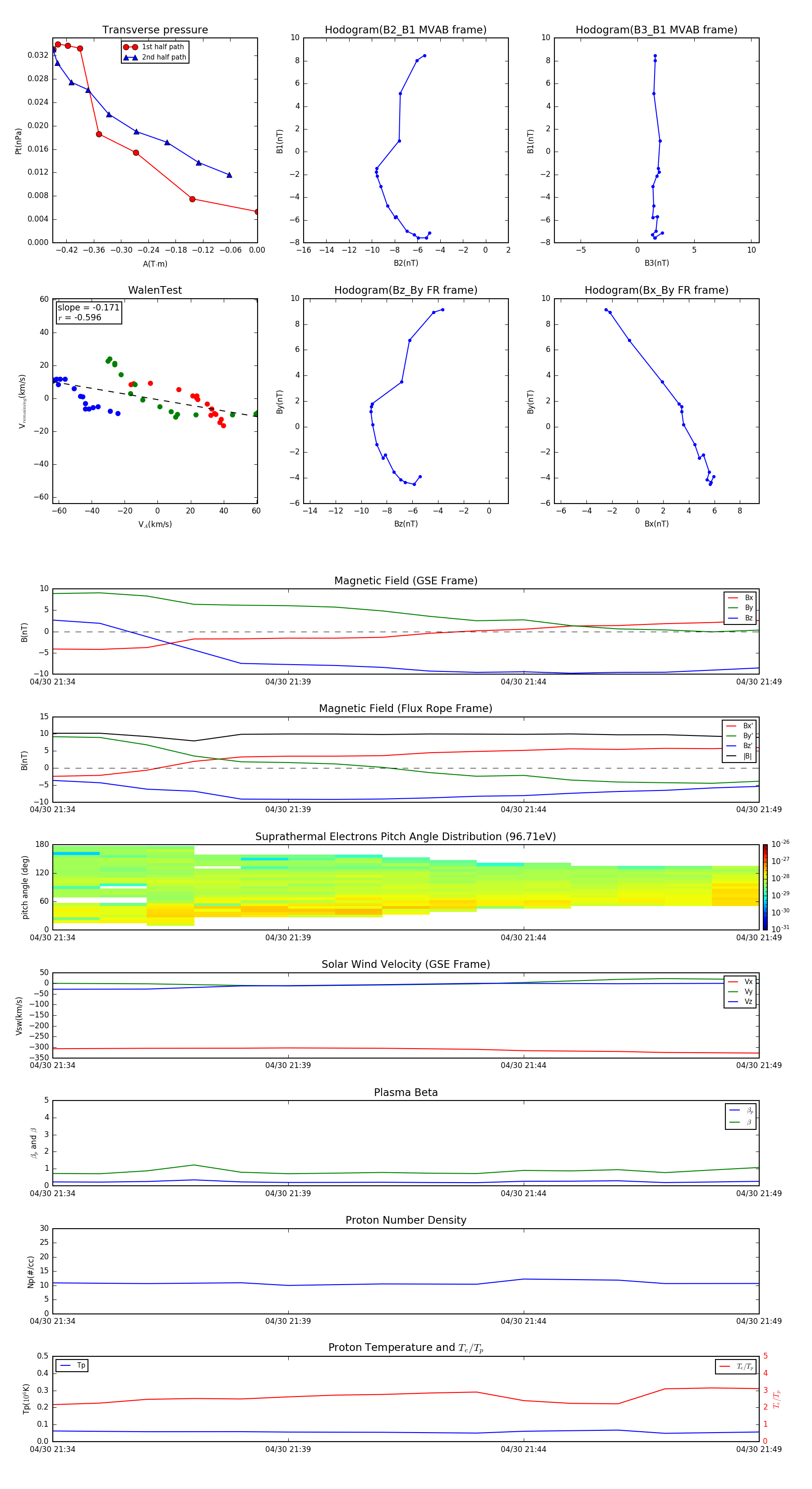
Task: Click the Suprathermal Electrons Pitch Angle Distribution title
Action: pyautogui.click(x=406, y=837)
